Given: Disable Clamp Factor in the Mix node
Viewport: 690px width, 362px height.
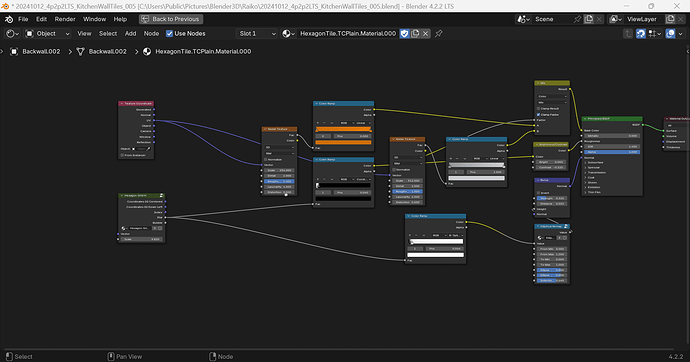Looking at the screenshot, I should [x=538, y=114].
